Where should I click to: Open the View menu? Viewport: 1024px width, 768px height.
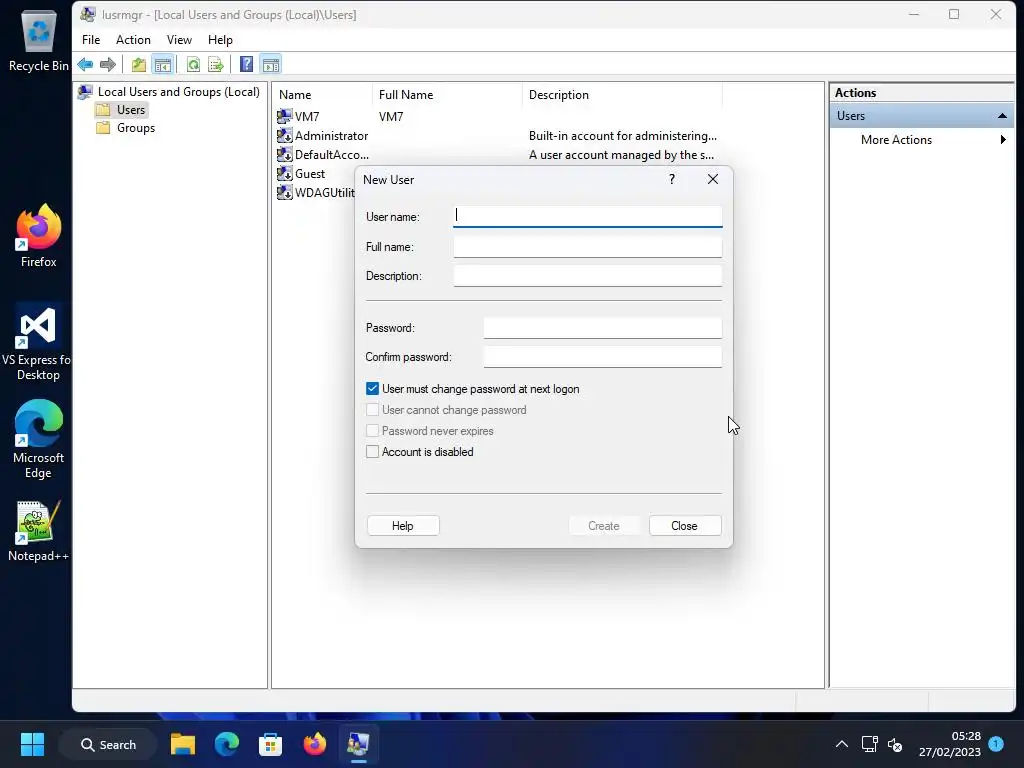[179, 40]
